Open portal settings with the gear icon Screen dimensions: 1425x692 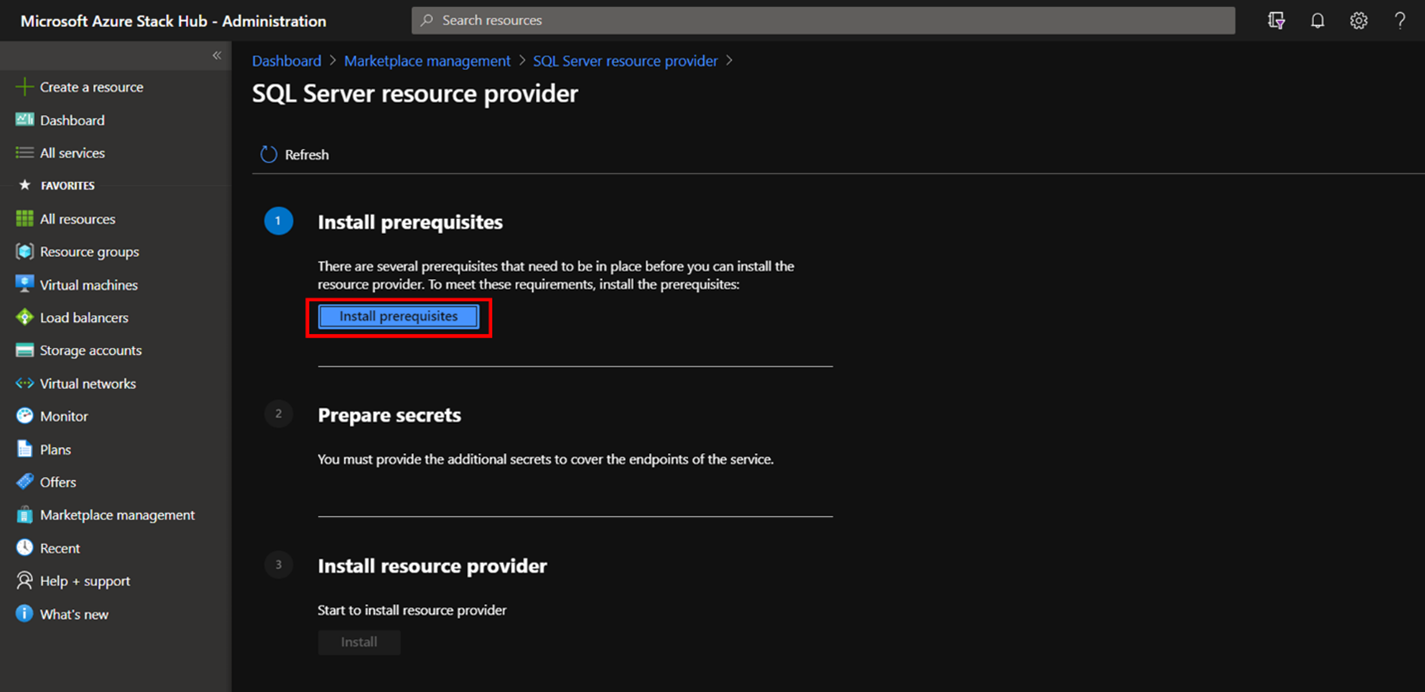pos(1358,20)
